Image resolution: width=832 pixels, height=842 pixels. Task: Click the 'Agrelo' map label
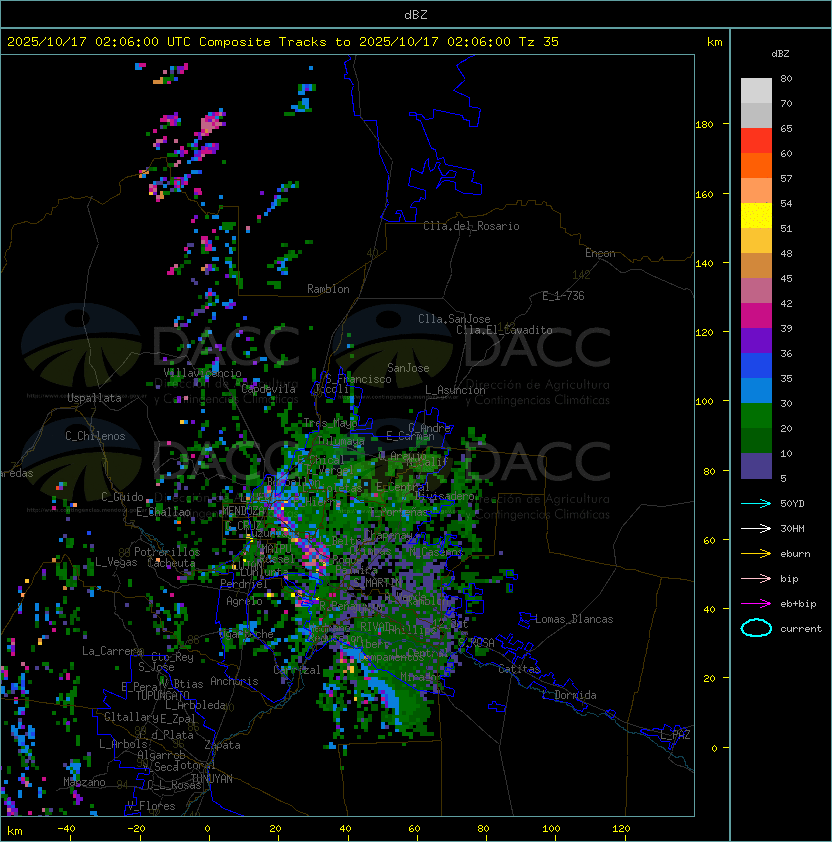[244, 601]
